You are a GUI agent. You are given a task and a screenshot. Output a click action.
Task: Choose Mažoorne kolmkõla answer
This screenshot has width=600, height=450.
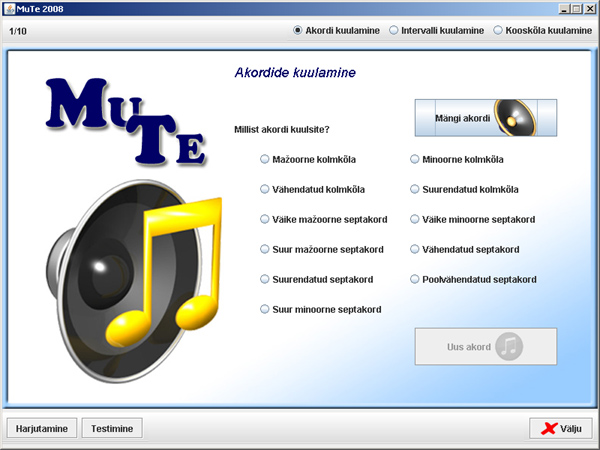tap(265, 159)
